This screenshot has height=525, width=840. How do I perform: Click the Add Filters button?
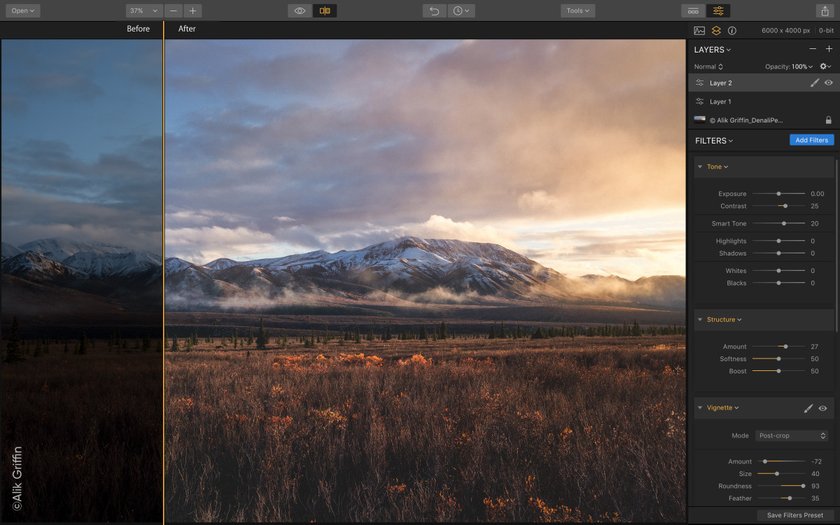(812, 140)
